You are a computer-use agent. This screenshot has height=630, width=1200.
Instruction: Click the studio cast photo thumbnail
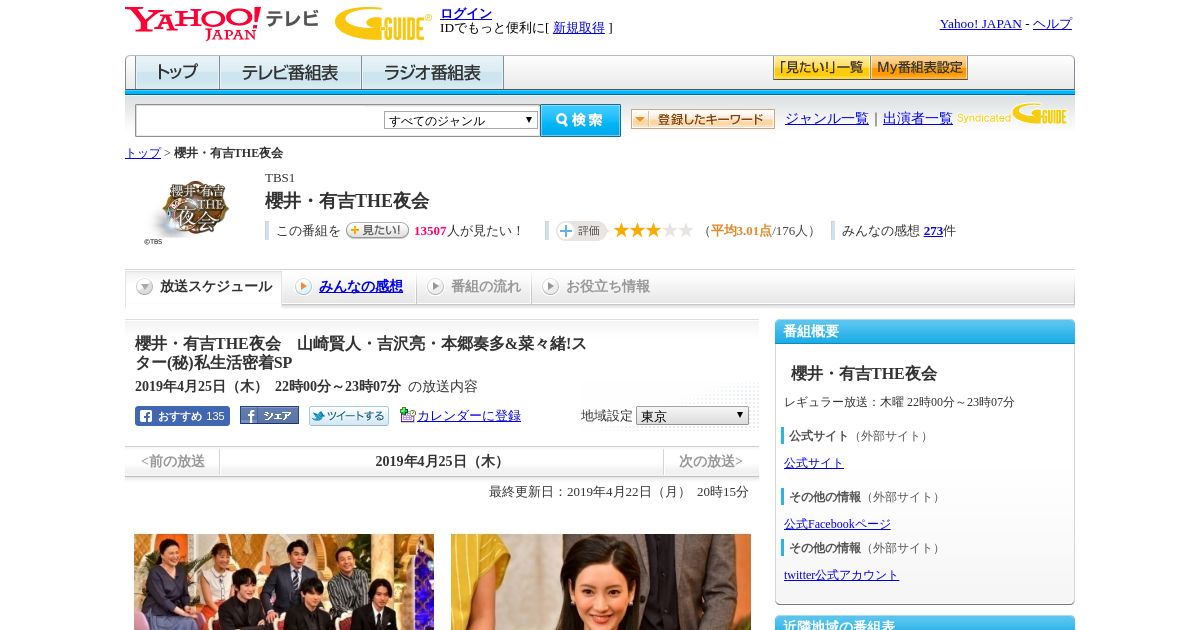[x=284, y=582]
